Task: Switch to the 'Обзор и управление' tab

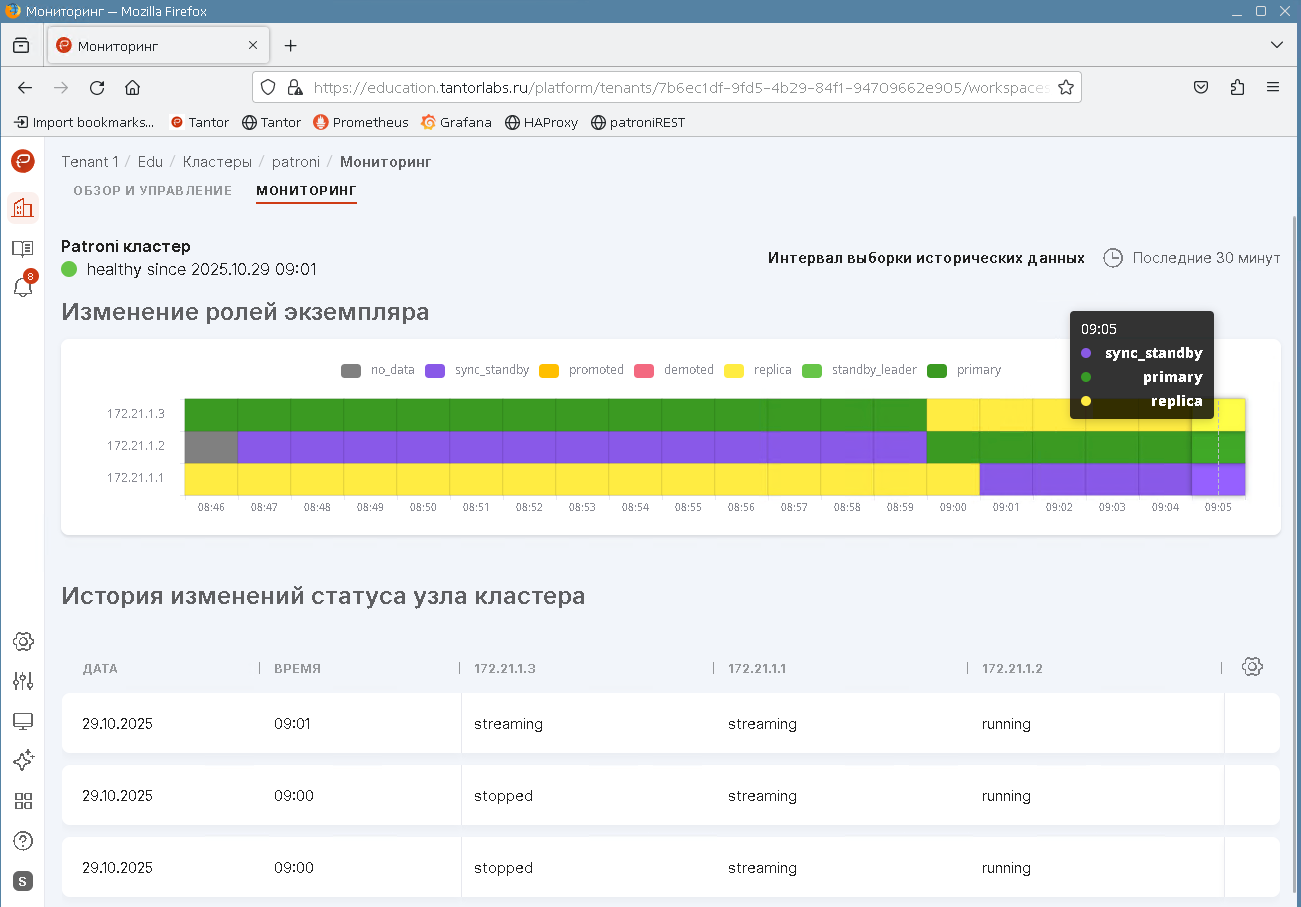Action: tap(152, 190)
